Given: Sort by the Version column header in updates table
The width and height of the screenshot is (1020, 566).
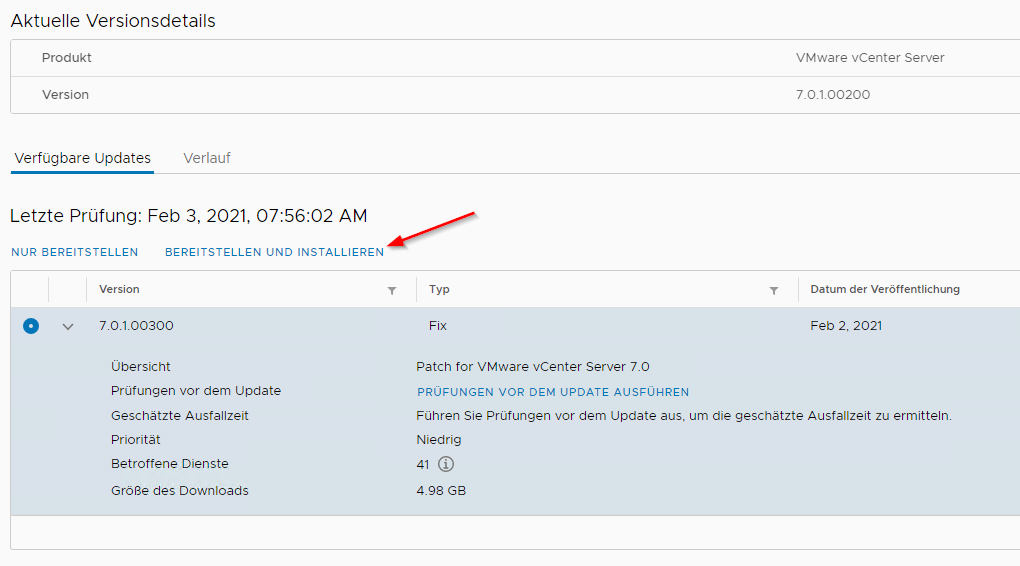Looking at the screenshot, I should point(119,289).
